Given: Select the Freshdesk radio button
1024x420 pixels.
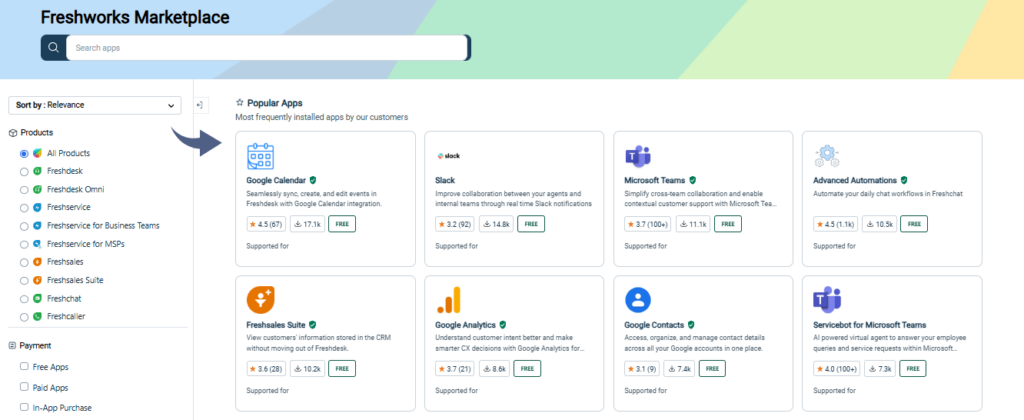Looking at the screenshot, I should [24, 171].
